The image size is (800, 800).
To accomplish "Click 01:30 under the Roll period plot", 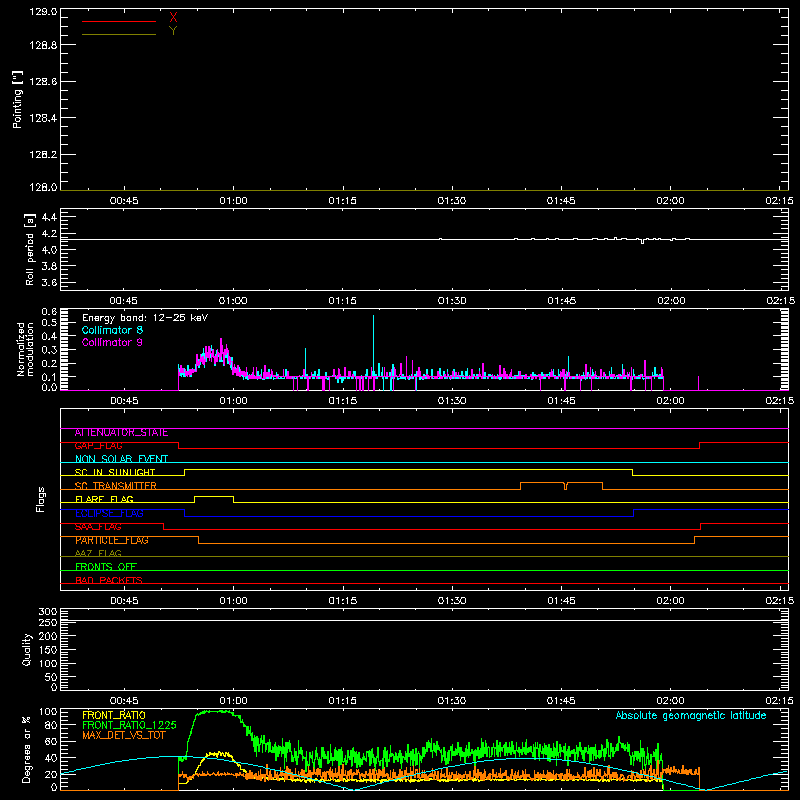I will (x=452, y=301).
